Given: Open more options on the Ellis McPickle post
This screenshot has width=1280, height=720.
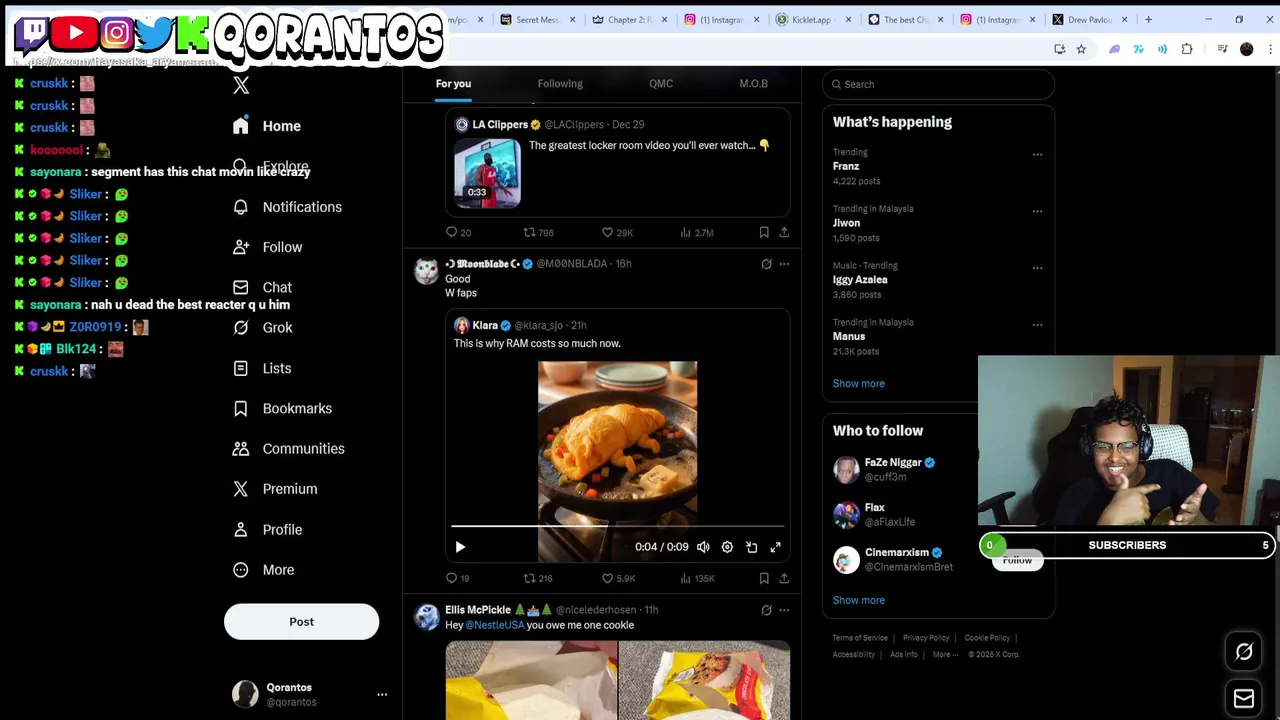Looking at the screenshot, I should click(x=784, y=610).
